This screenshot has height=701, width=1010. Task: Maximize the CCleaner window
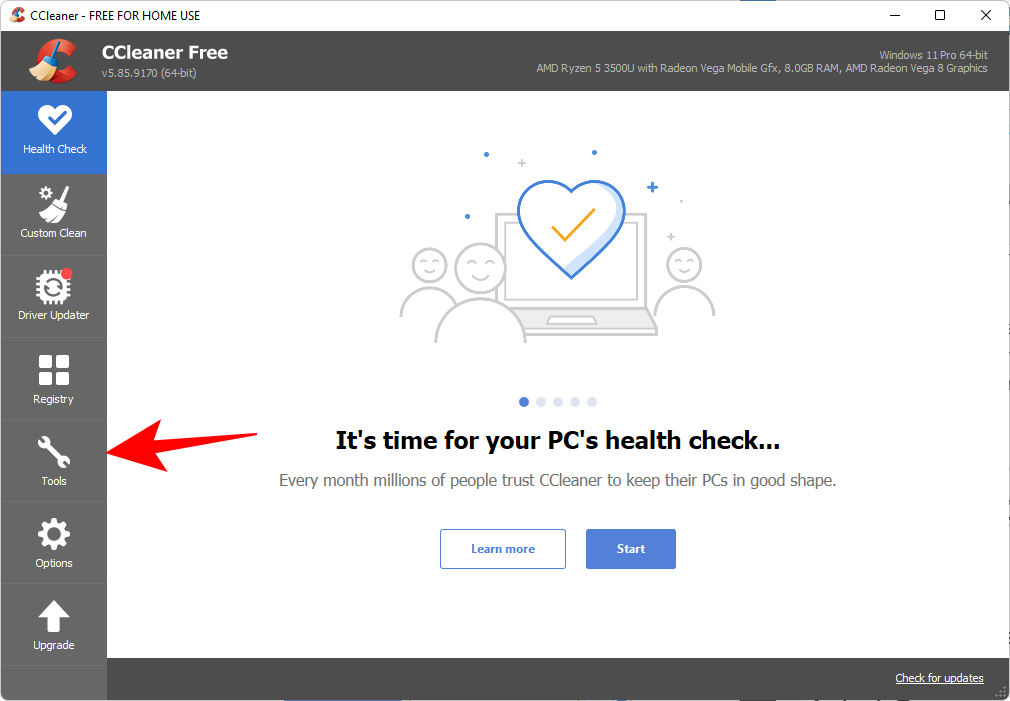point(940,15)
